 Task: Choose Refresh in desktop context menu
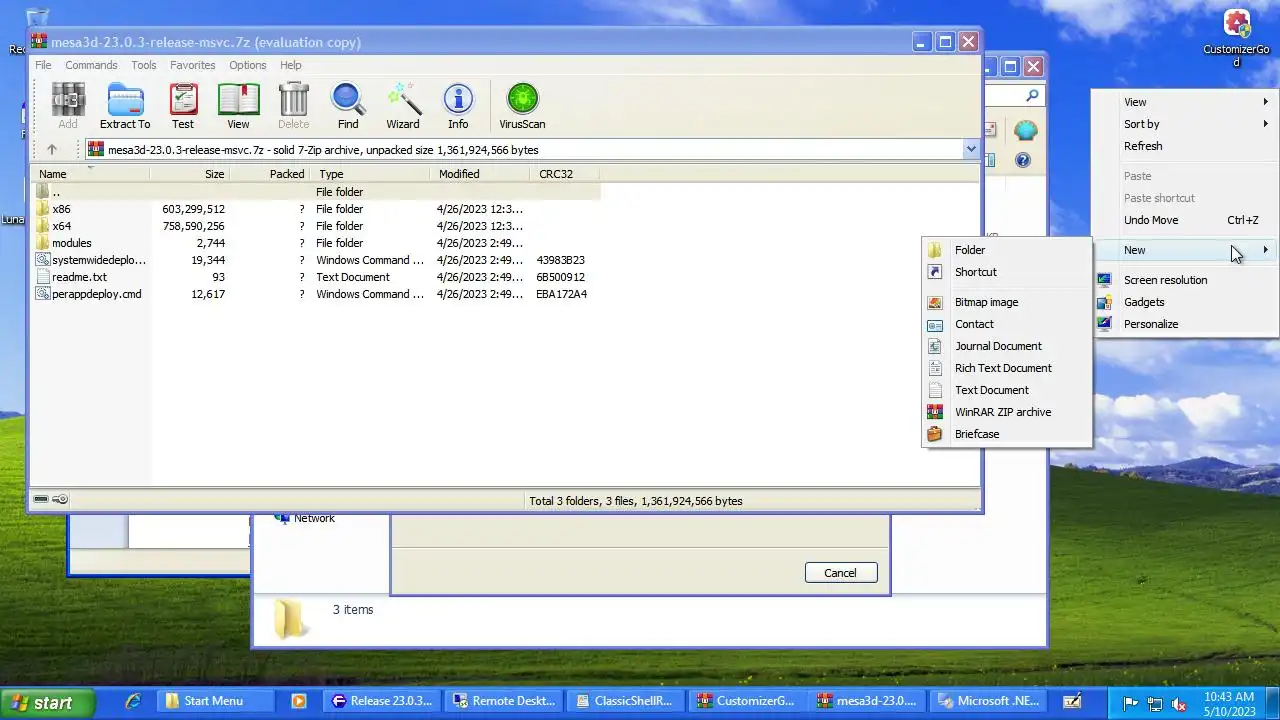[x=1185, y=146]
